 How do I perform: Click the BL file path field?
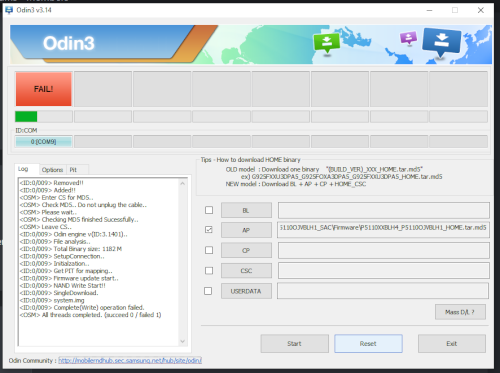click(x=384, y=210)
